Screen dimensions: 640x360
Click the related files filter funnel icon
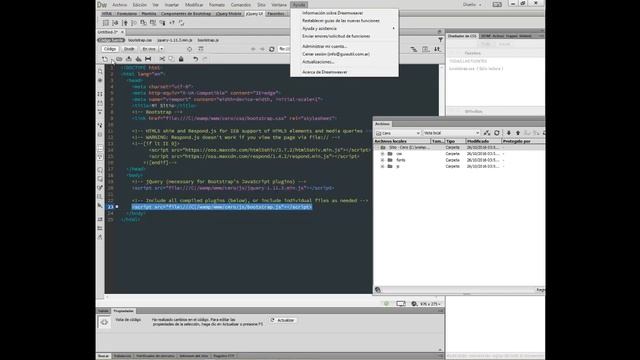(440, 40)
